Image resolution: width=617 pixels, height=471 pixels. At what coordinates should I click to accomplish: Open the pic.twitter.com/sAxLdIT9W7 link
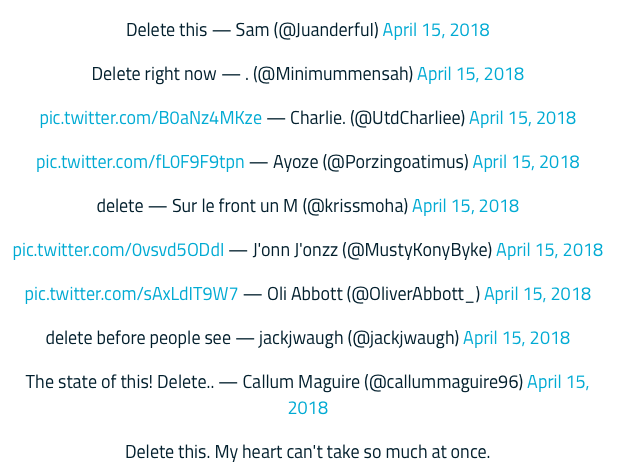point(131,294)
